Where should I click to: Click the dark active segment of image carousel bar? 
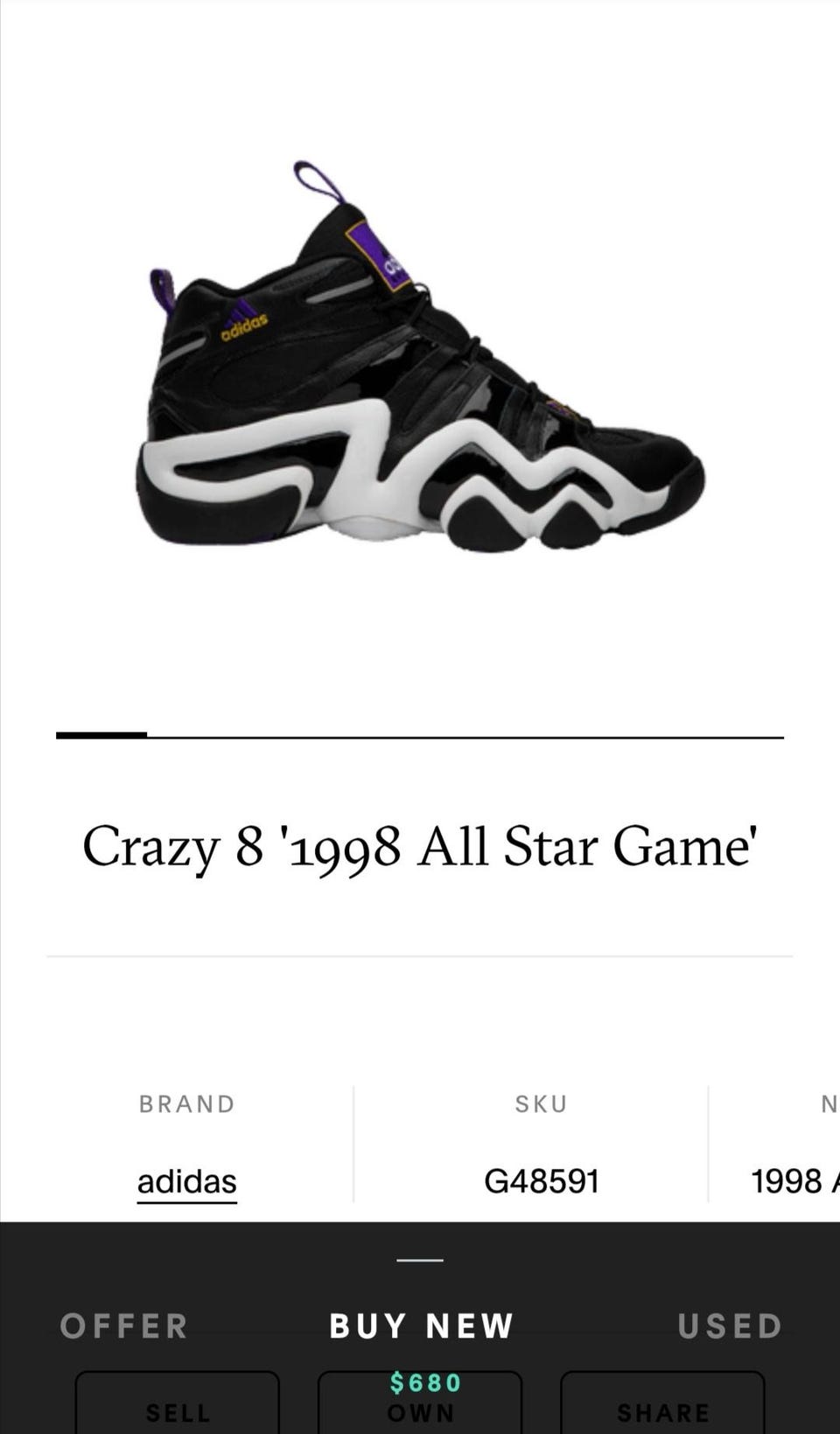pyautogui.click(x=101, y=735)
